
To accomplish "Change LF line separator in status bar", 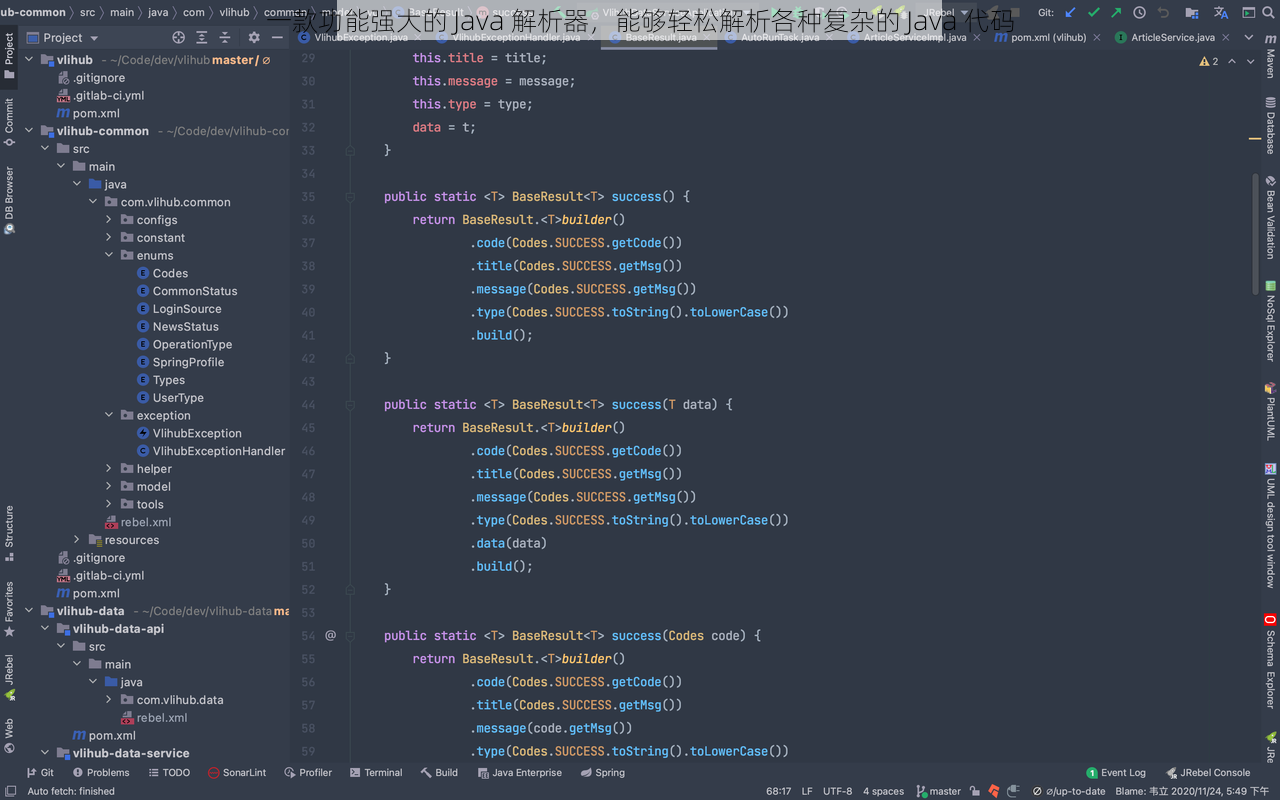I will [x=807, y=791].
